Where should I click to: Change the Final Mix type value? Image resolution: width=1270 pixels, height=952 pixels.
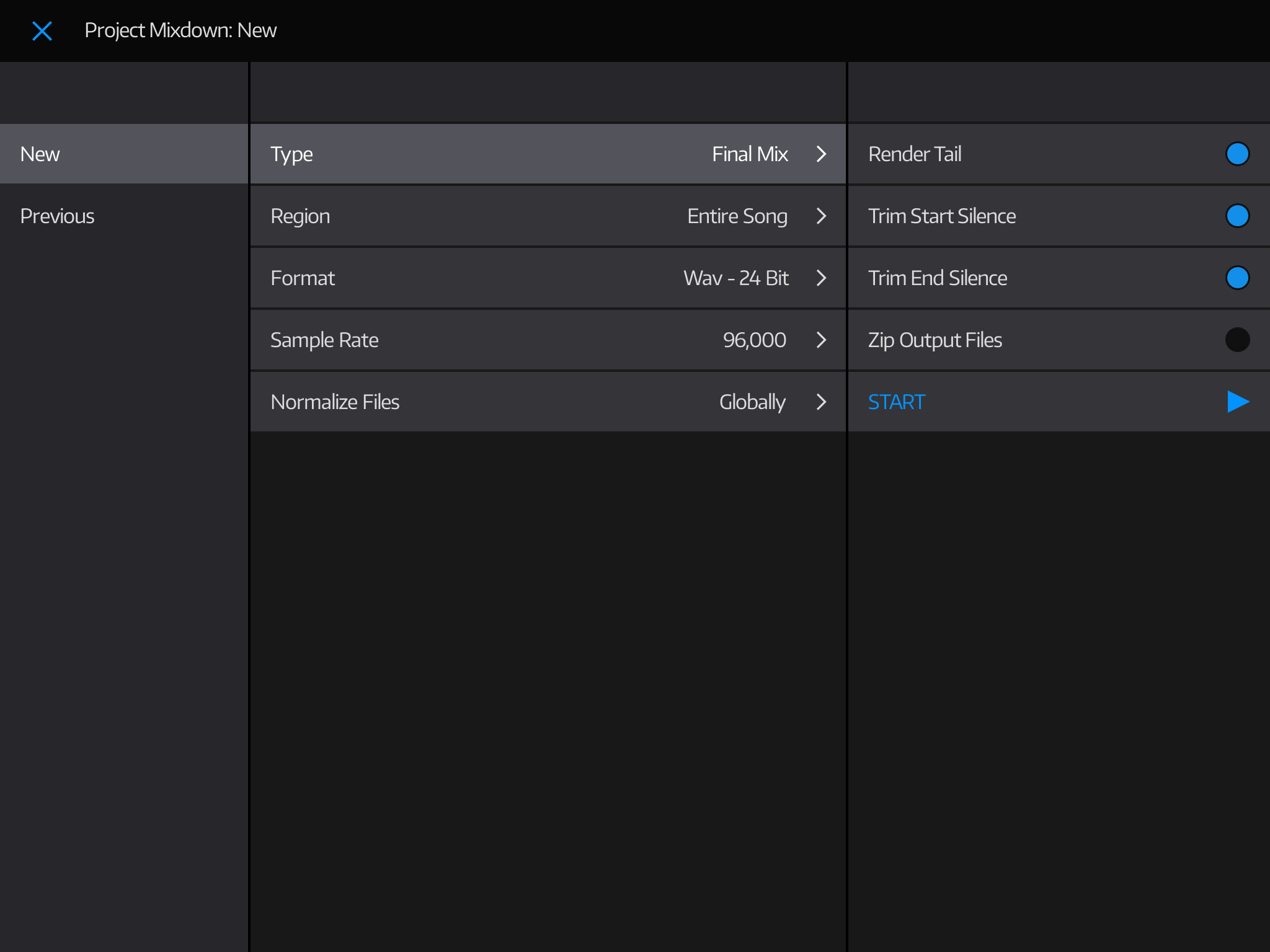coord(750,154)
